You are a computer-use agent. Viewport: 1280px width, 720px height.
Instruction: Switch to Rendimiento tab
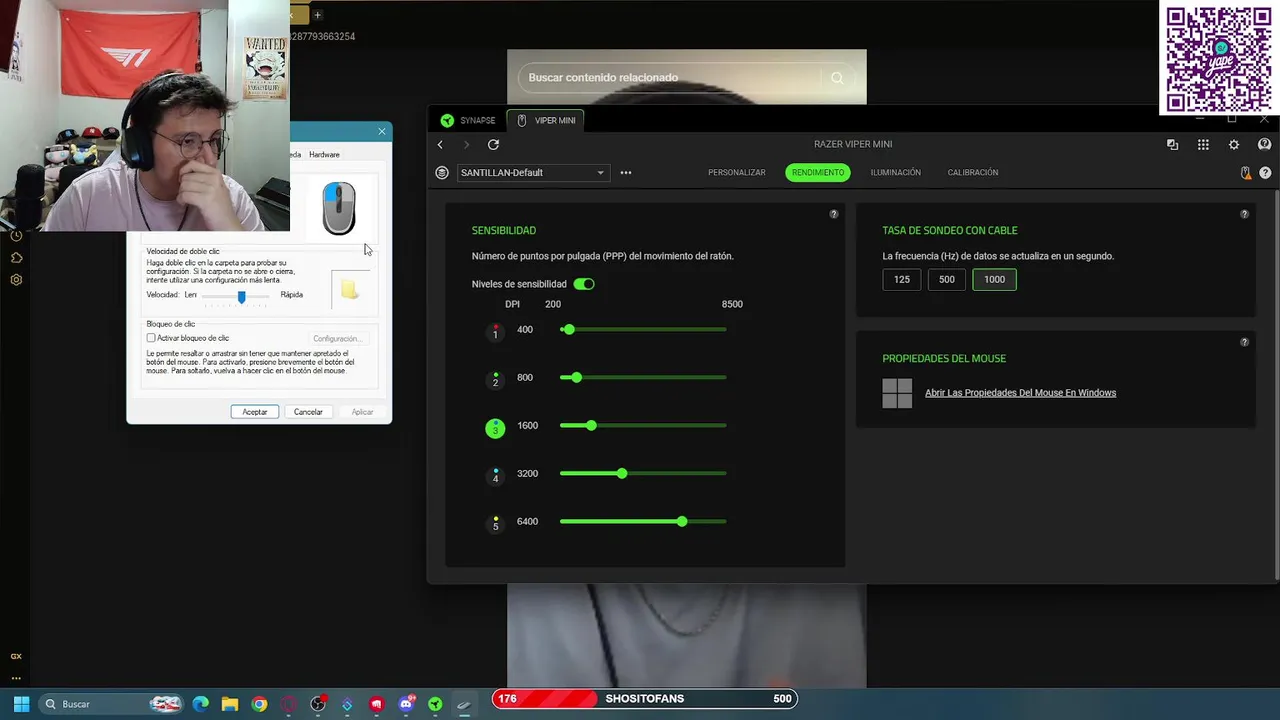(x=818, y=173)
